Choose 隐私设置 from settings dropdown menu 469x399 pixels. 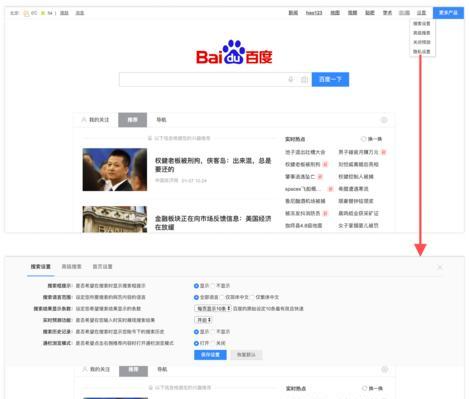click(x=422, y=52)
